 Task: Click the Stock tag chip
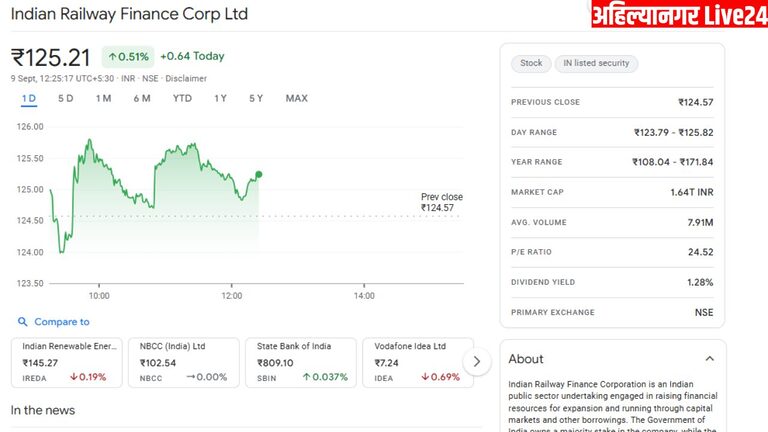coord(531,63)
